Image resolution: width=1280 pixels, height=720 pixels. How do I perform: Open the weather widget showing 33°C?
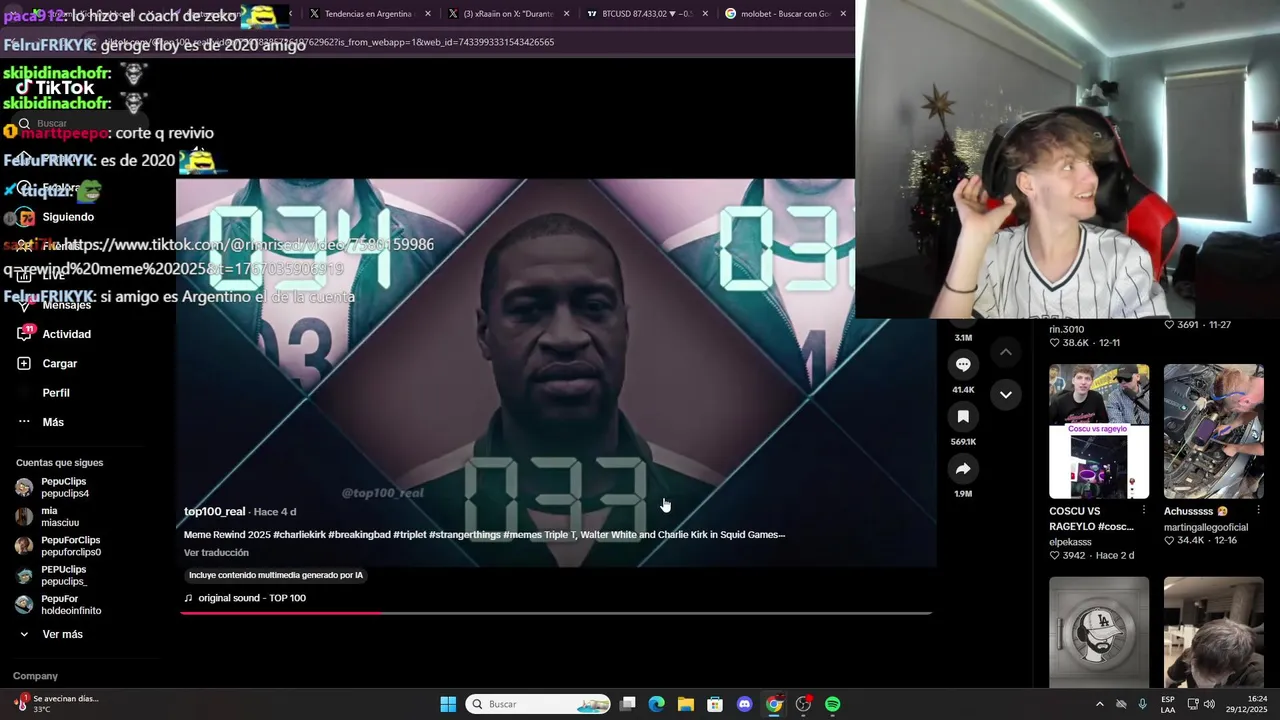pyautogui.click(x=56, y=704)
